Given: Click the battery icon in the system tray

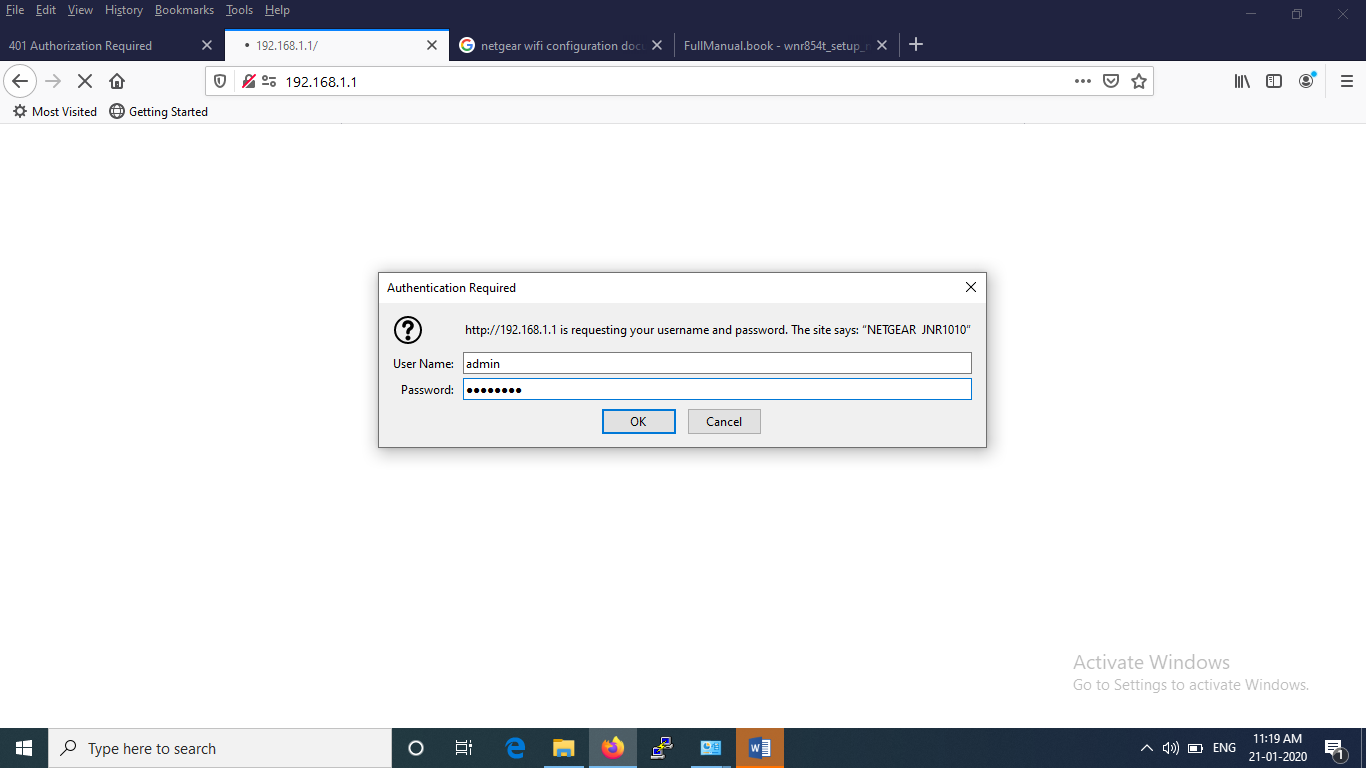Looking at the screenshot, I should pos(1195,748).
